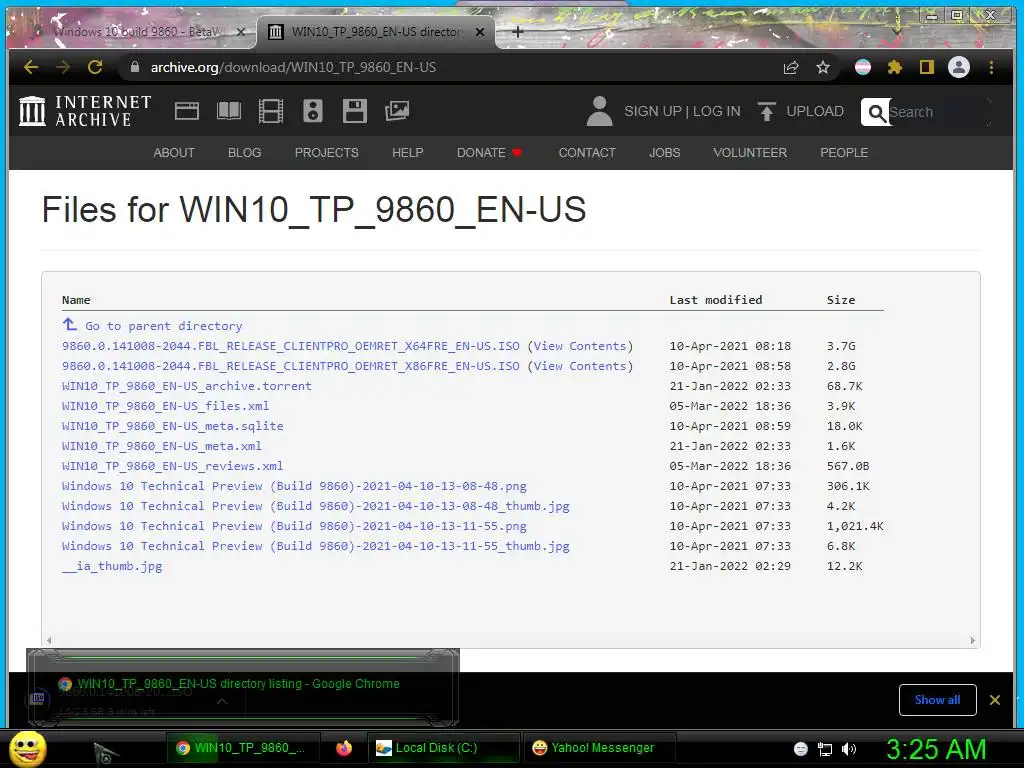
Task: Click the browser forward arrow
Action: pyautogui.click(x=63, y=67)
